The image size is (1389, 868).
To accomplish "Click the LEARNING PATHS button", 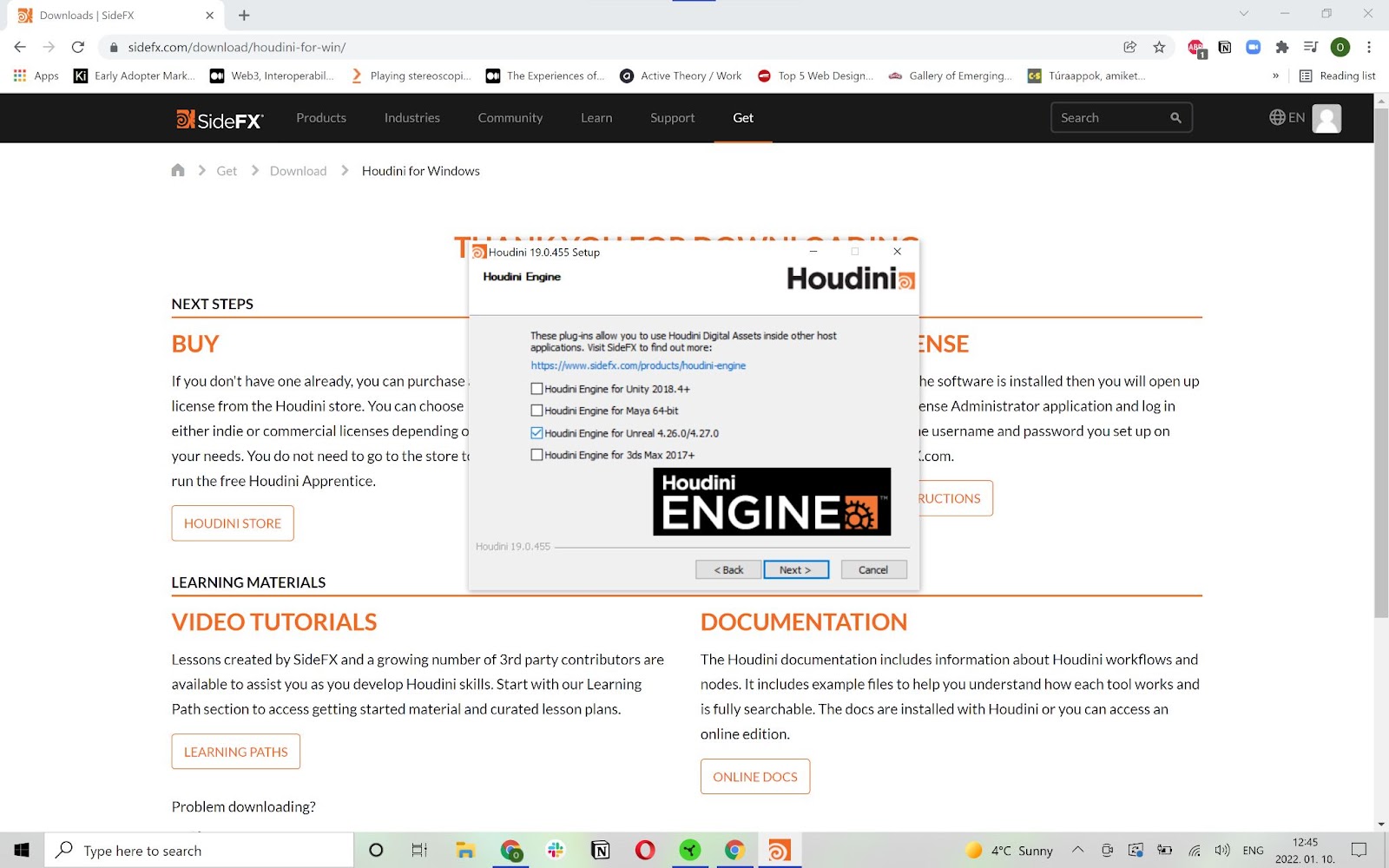I will coord(236,752).
